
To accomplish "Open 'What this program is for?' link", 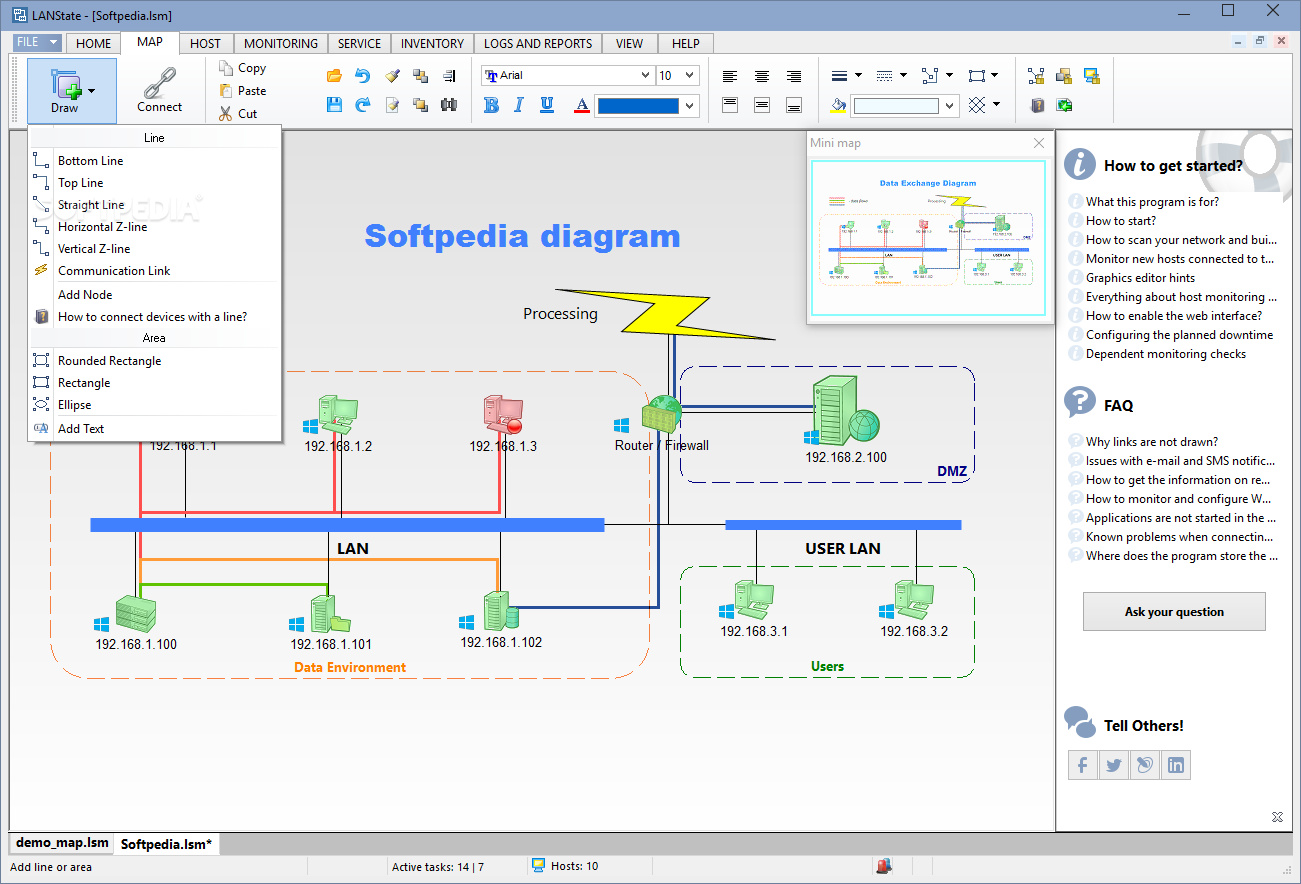I will tap(1152, 201).
